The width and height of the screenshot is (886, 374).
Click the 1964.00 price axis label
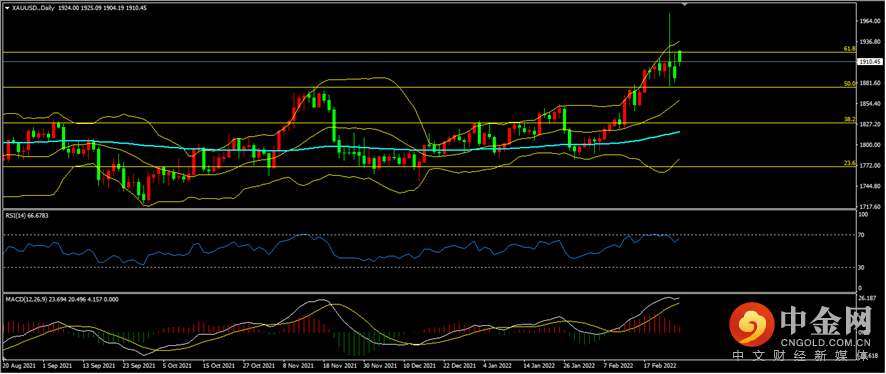[870, 21]
